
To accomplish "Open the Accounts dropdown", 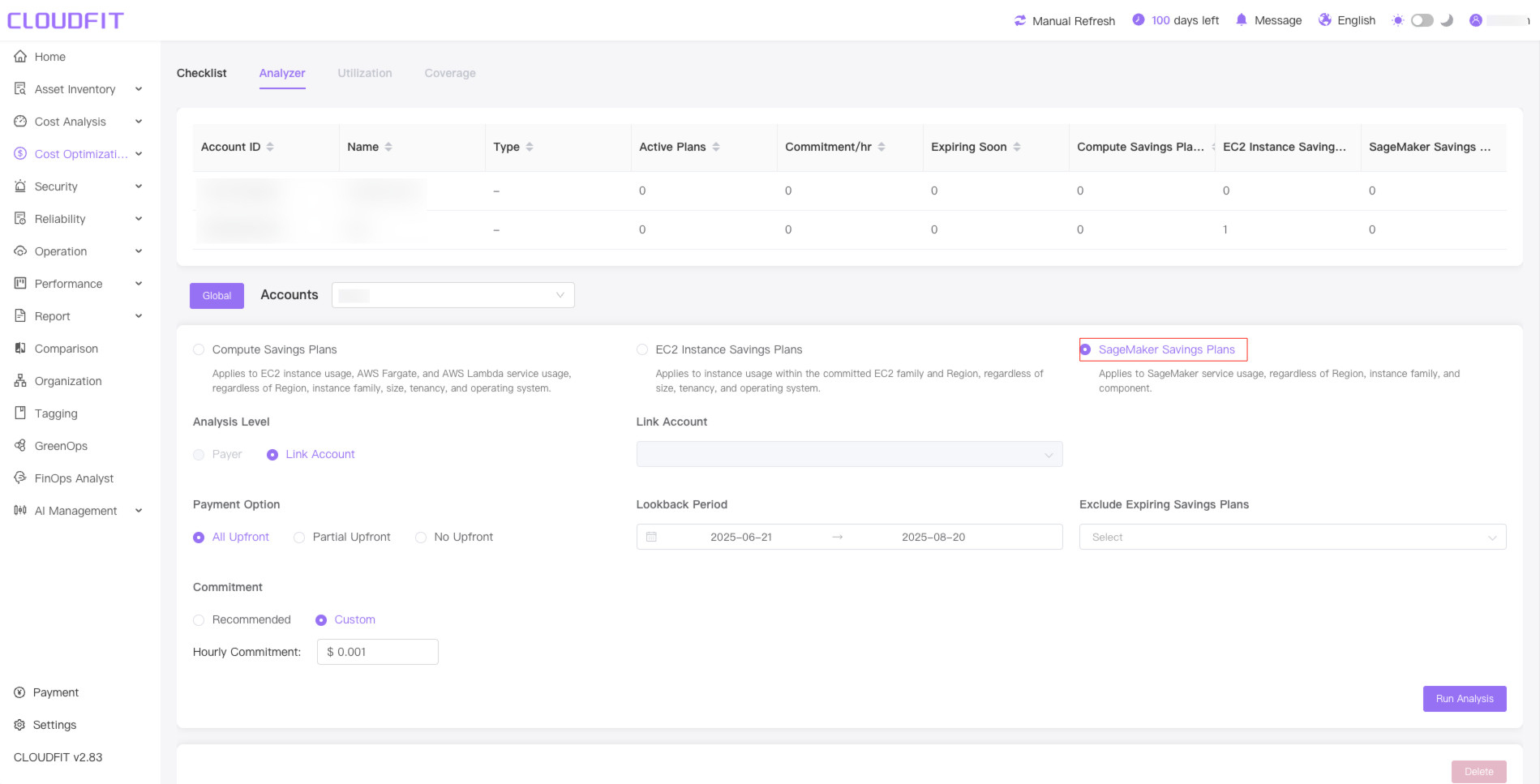I will pos(453,295).
